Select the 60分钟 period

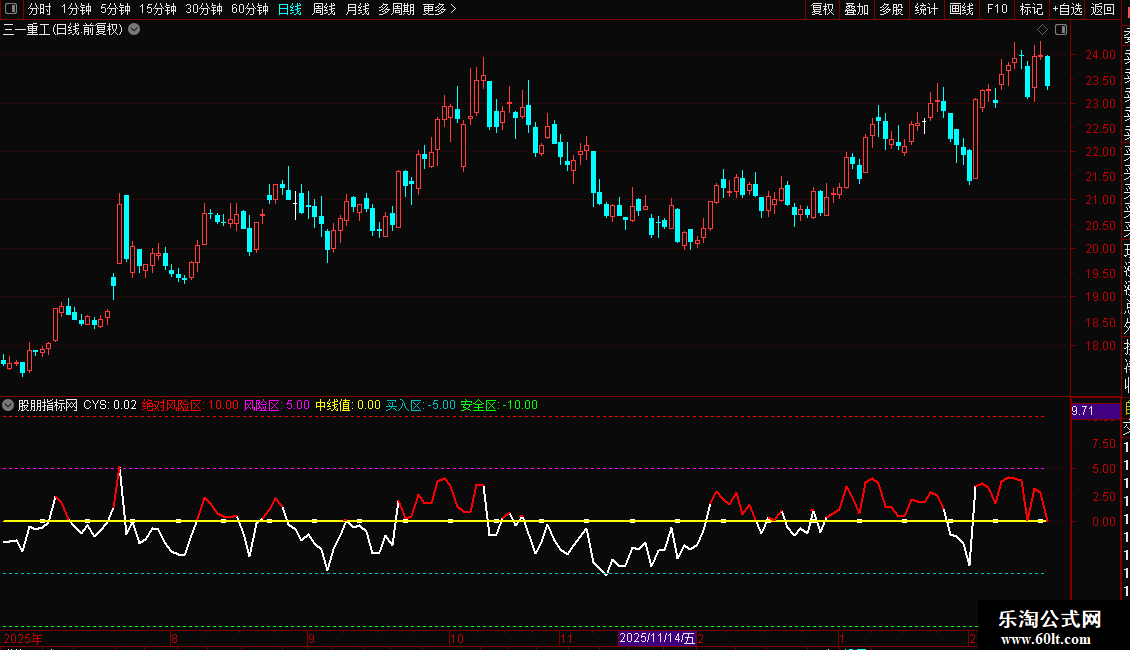point(250,9)
